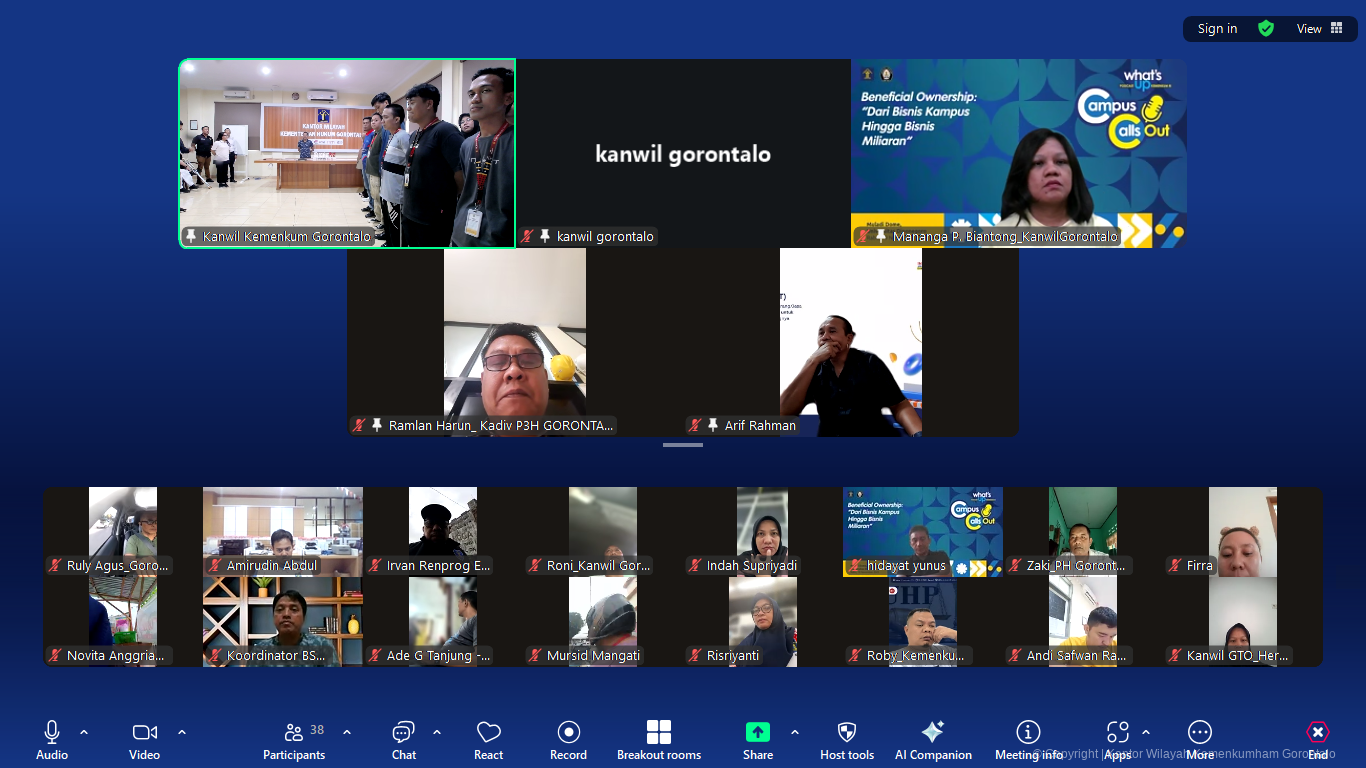Start recording with the Record button
Viewport: 1366px width, 768px height.
pyautogui.click(x=568, y=733)
